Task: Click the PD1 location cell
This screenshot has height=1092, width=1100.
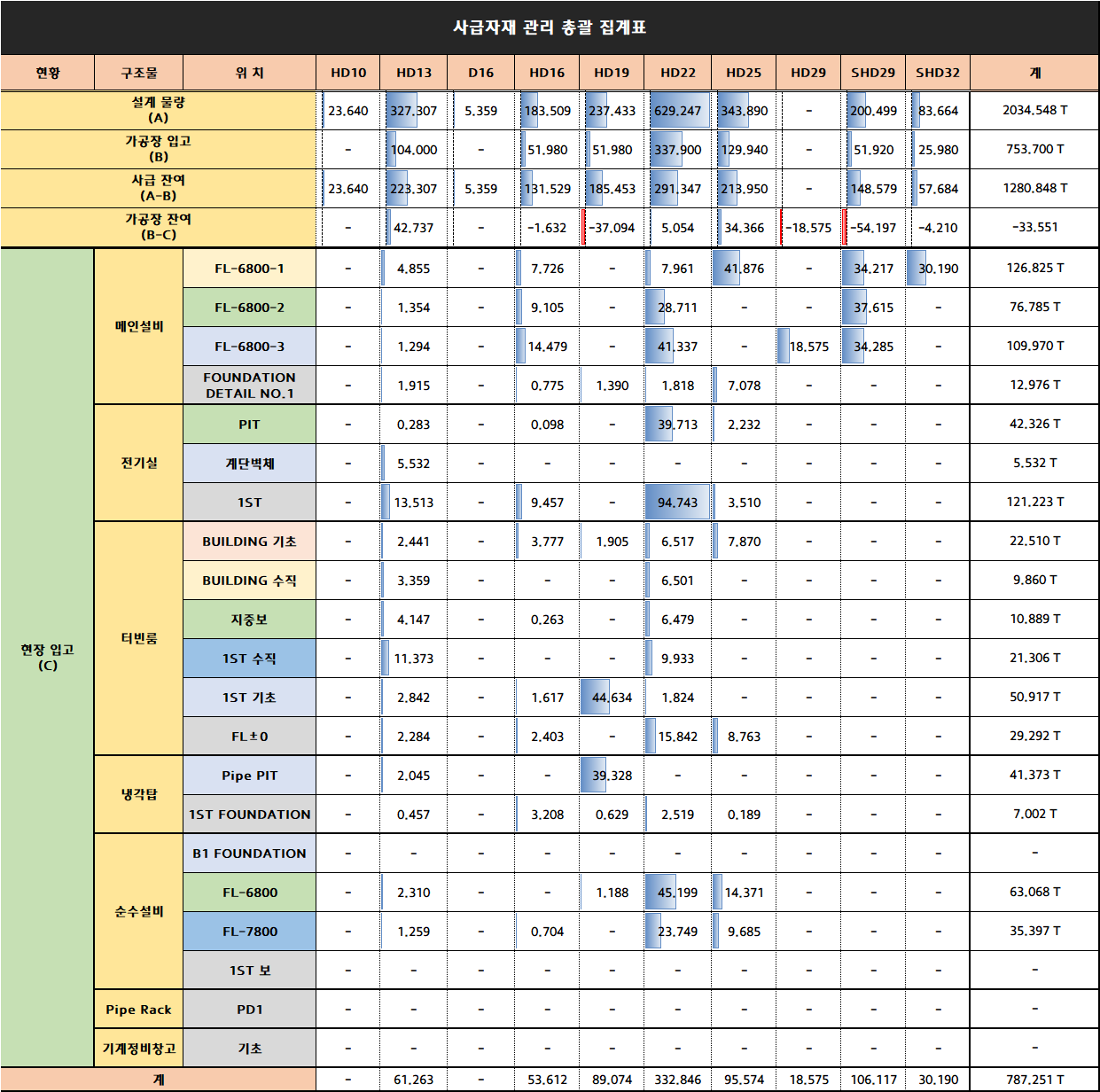Action: pos(250,1010)
